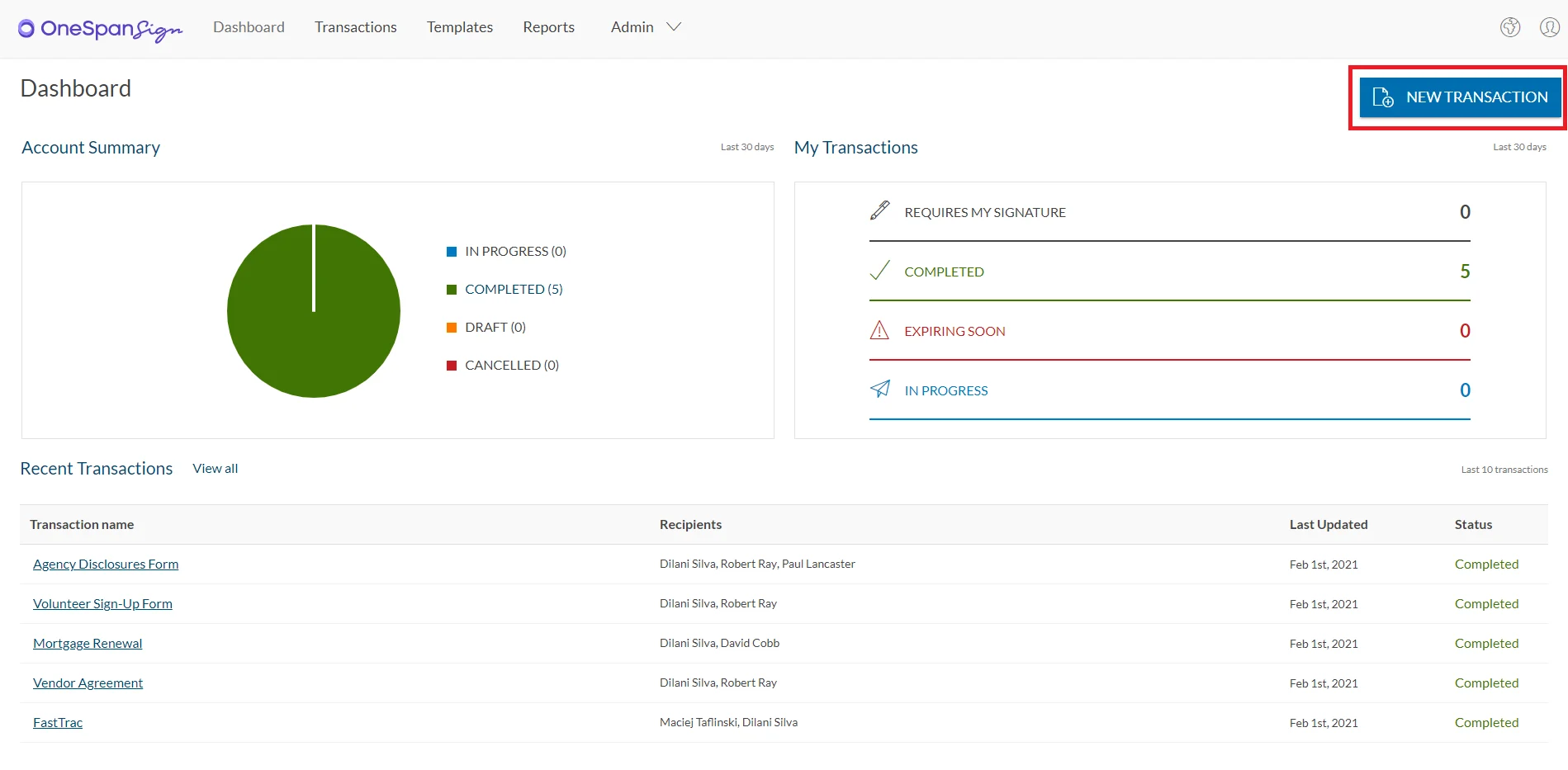Viewport: 1568px width, 770px height.
Task: Open the Vendor Agreement transaction
Action: [x=88, y=683]
